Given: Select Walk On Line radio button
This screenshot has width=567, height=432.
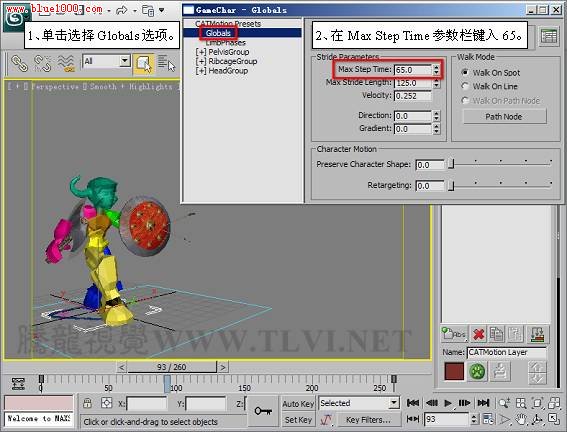Looking at the screenshot, I should pos(465,86).
